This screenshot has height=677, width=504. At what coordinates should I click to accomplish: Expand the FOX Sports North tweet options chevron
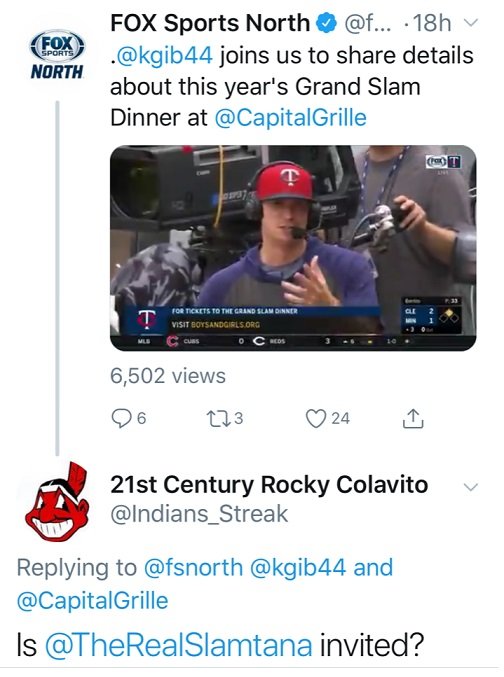(x=471, y=22)
